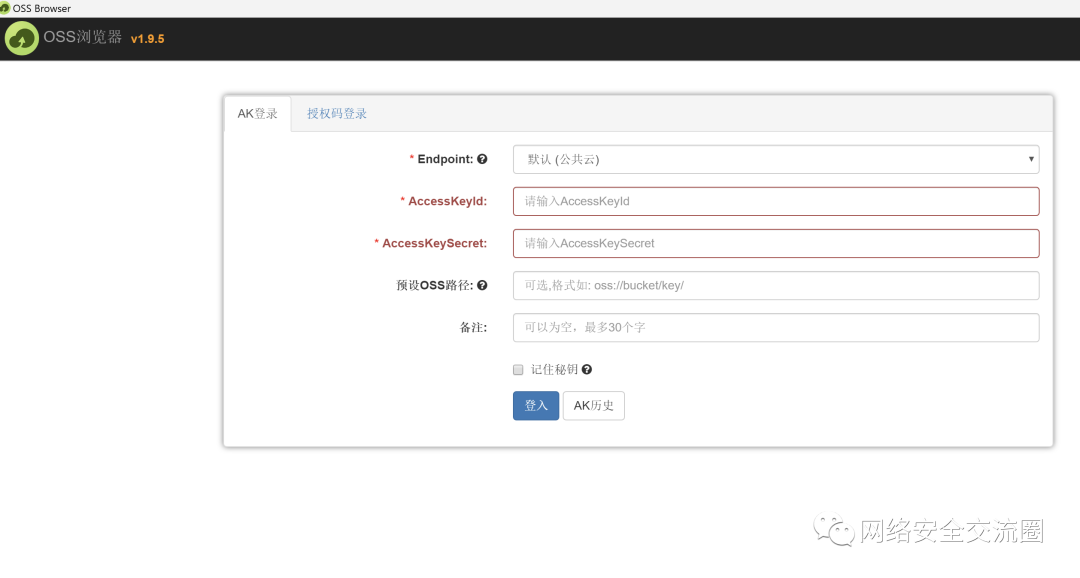
Task: Click the v1.9.5 version label
Action: tap(147, 39)
